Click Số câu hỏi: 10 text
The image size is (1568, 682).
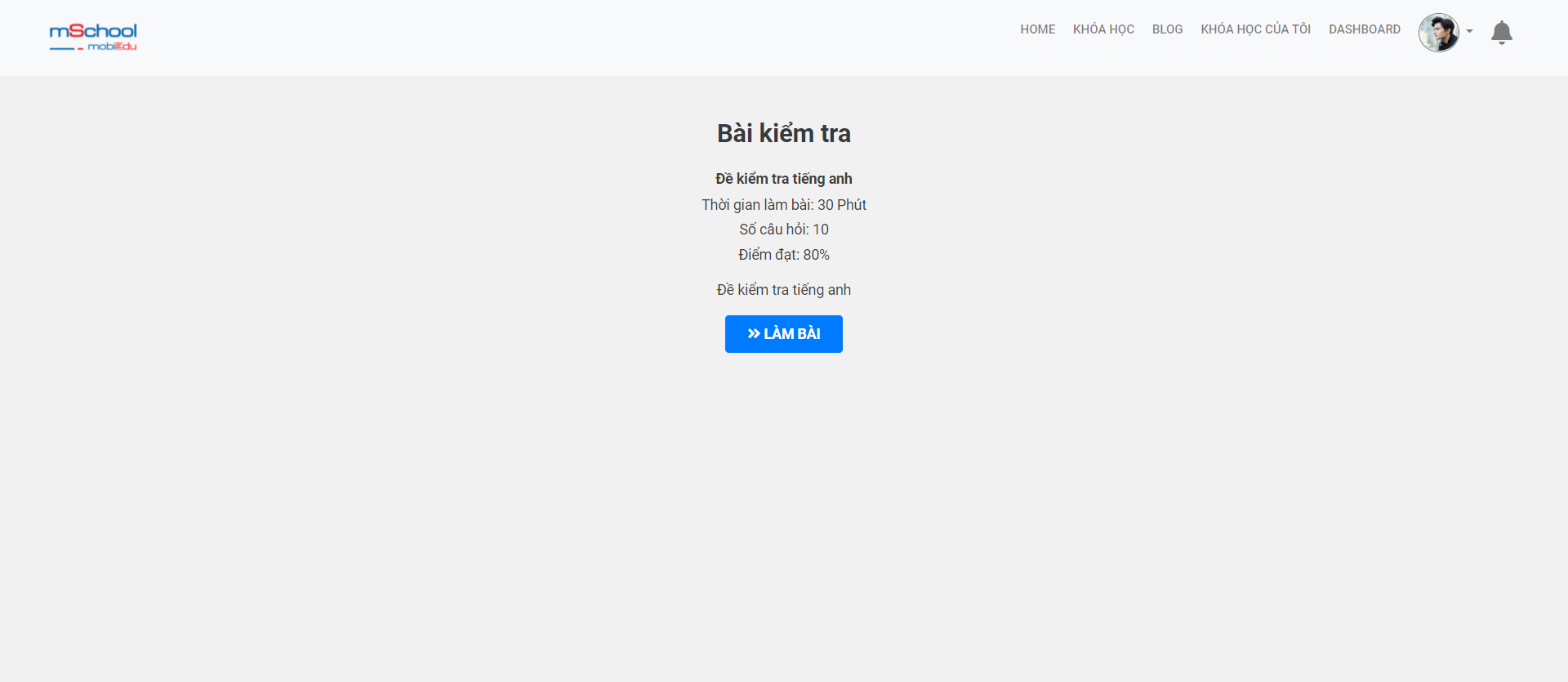[784, 230]
